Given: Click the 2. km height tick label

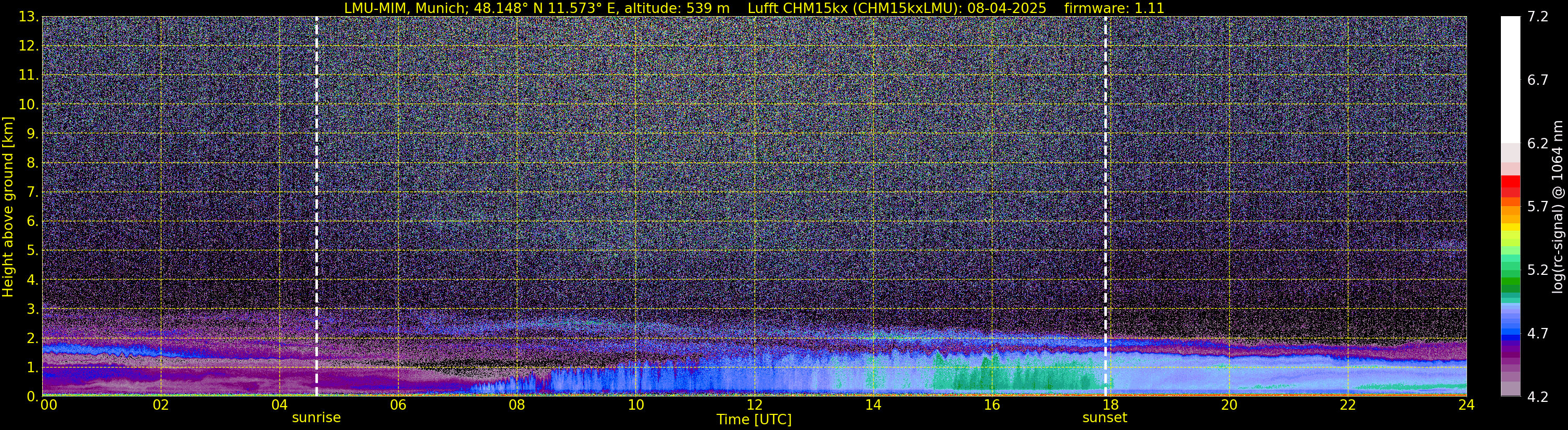Looking at the screenshot, I should coord(33,338).
